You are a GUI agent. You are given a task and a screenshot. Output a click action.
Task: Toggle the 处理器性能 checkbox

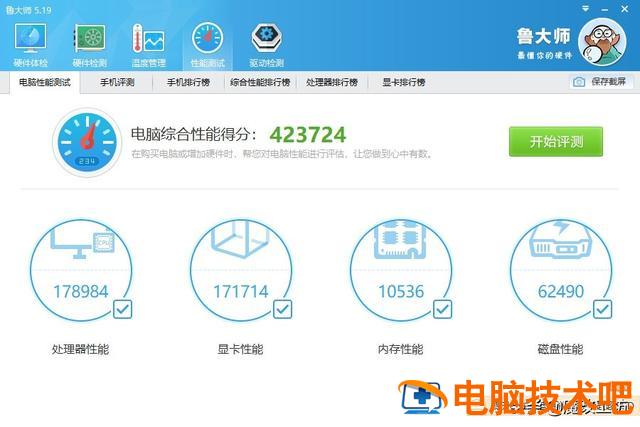(122, 309)
